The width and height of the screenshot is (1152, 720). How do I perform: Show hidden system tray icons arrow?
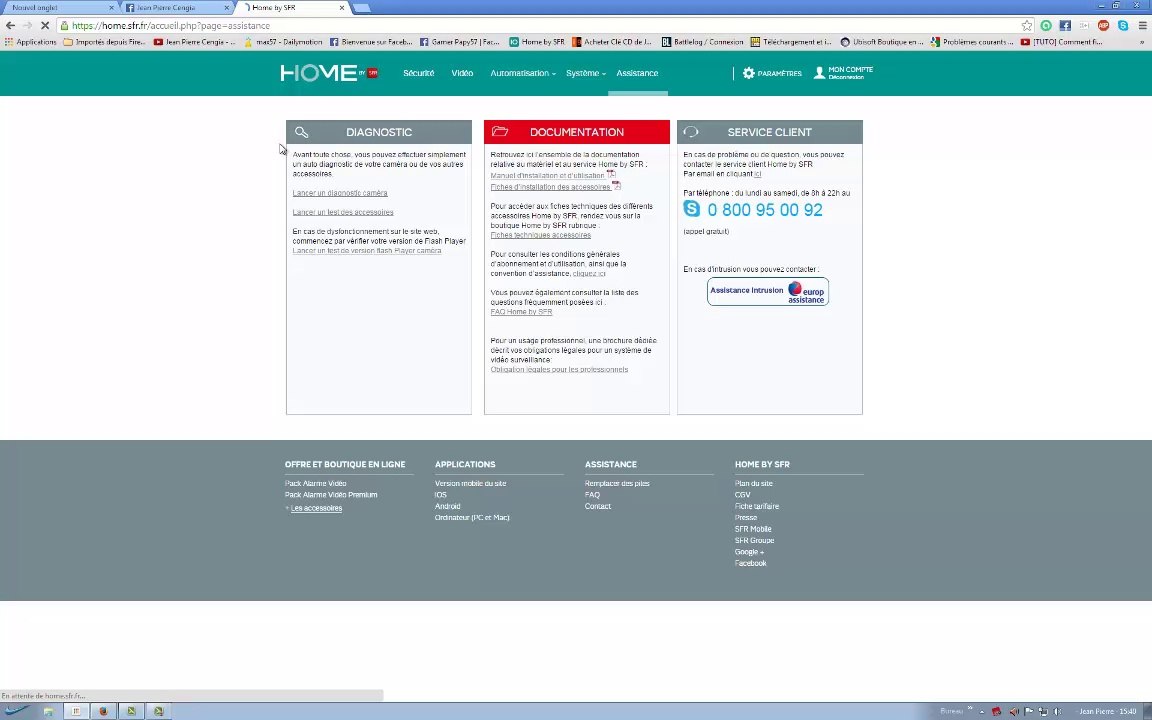[982, 711]
